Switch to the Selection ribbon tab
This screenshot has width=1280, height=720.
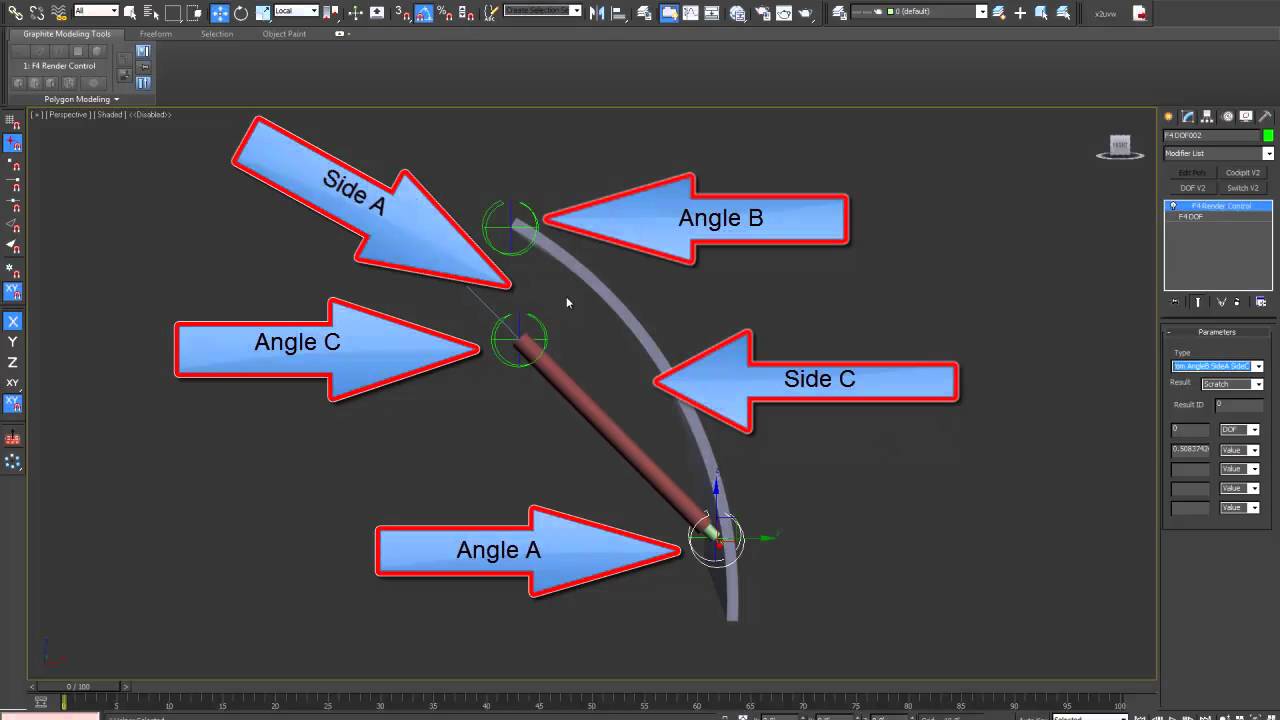tap(217, 34)
